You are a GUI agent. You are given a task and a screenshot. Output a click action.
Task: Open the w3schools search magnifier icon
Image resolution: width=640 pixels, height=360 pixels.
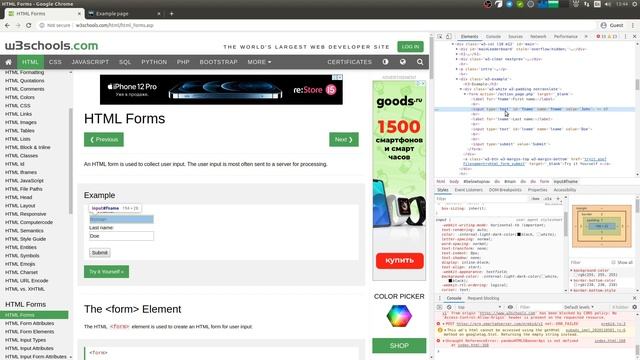pyautogui.click(x=420, y=62)
